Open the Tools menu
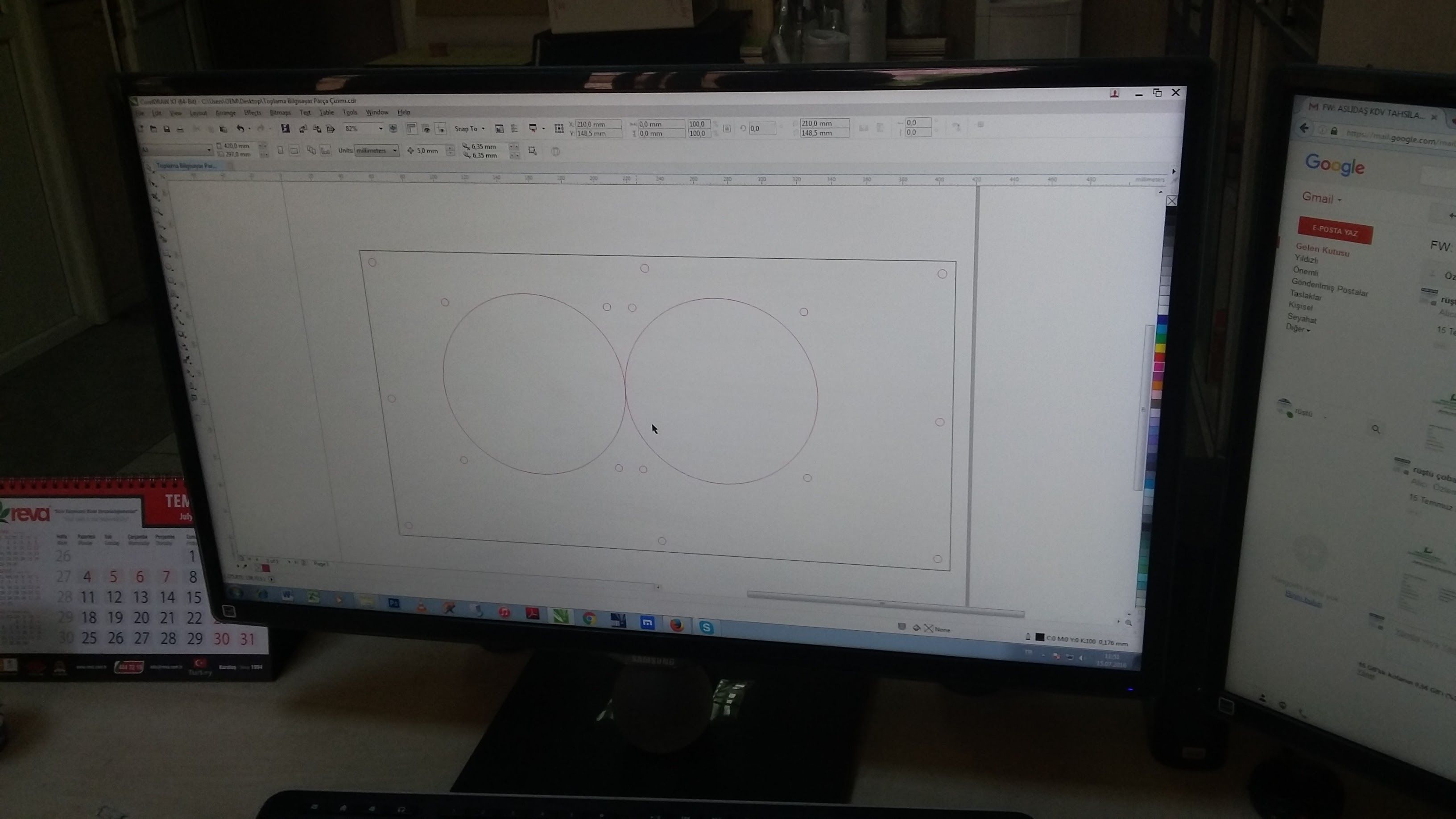The image size is (1456, 819). 350,112
